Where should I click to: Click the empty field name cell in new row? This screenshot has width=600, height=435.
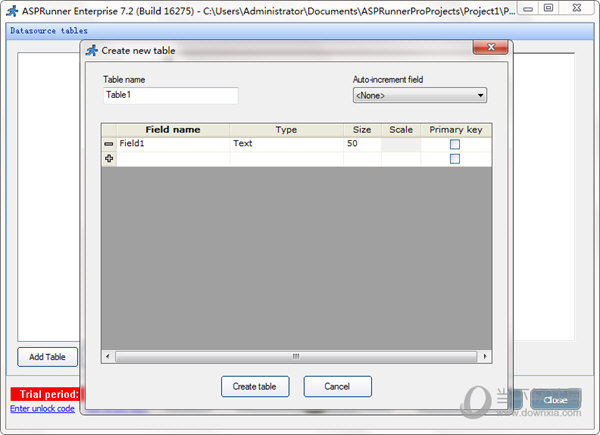173,159
